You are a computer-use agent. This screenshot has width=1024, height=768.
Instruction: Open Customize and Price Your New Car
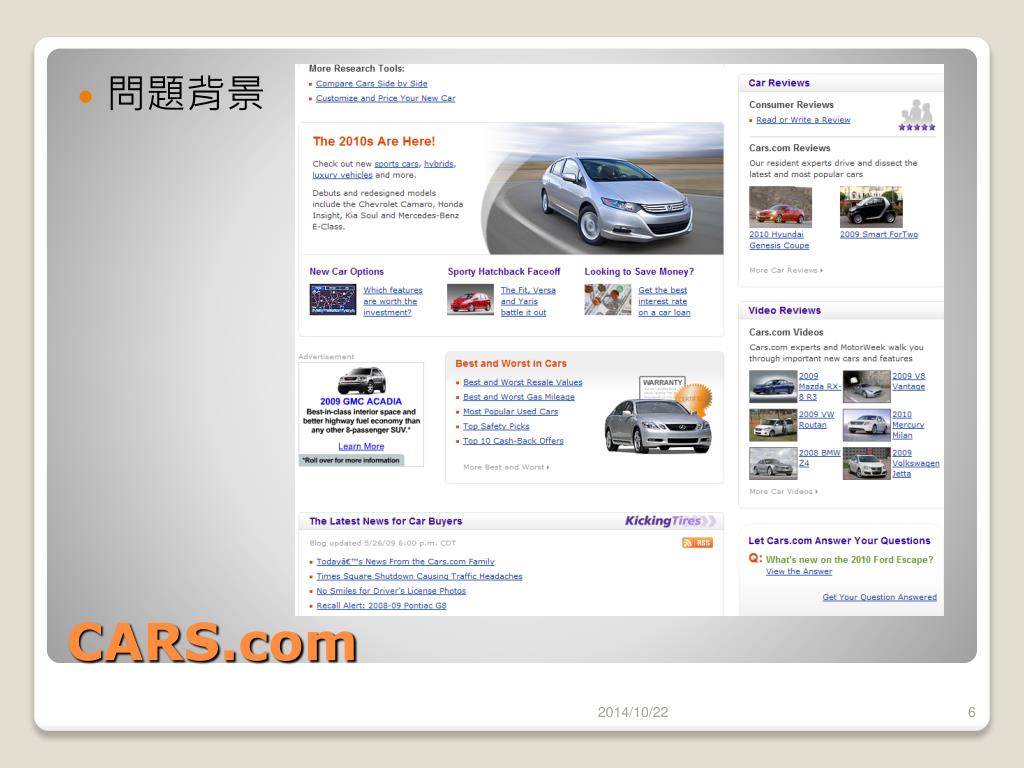[x=385, y=98]
